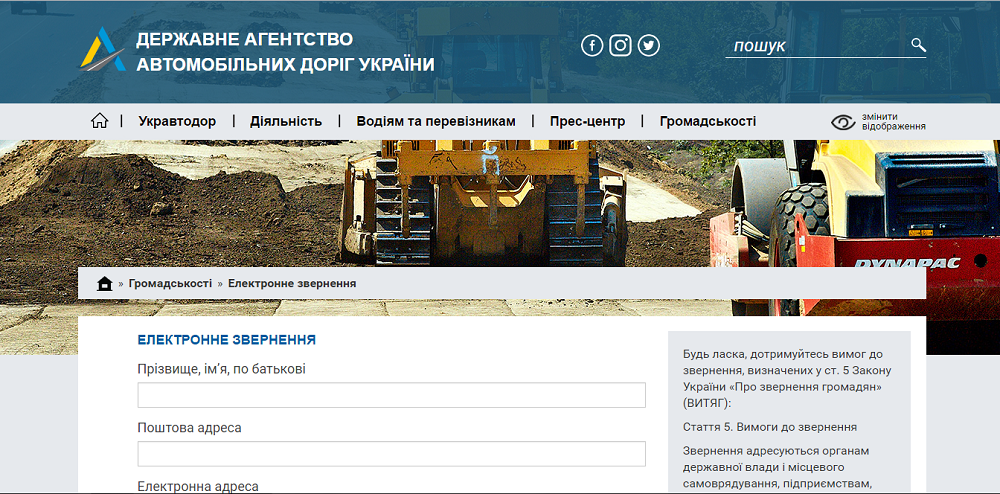Go home via the navigation house icon
The width and height of the screenshot is (1000, 494).
coord(99,120)
